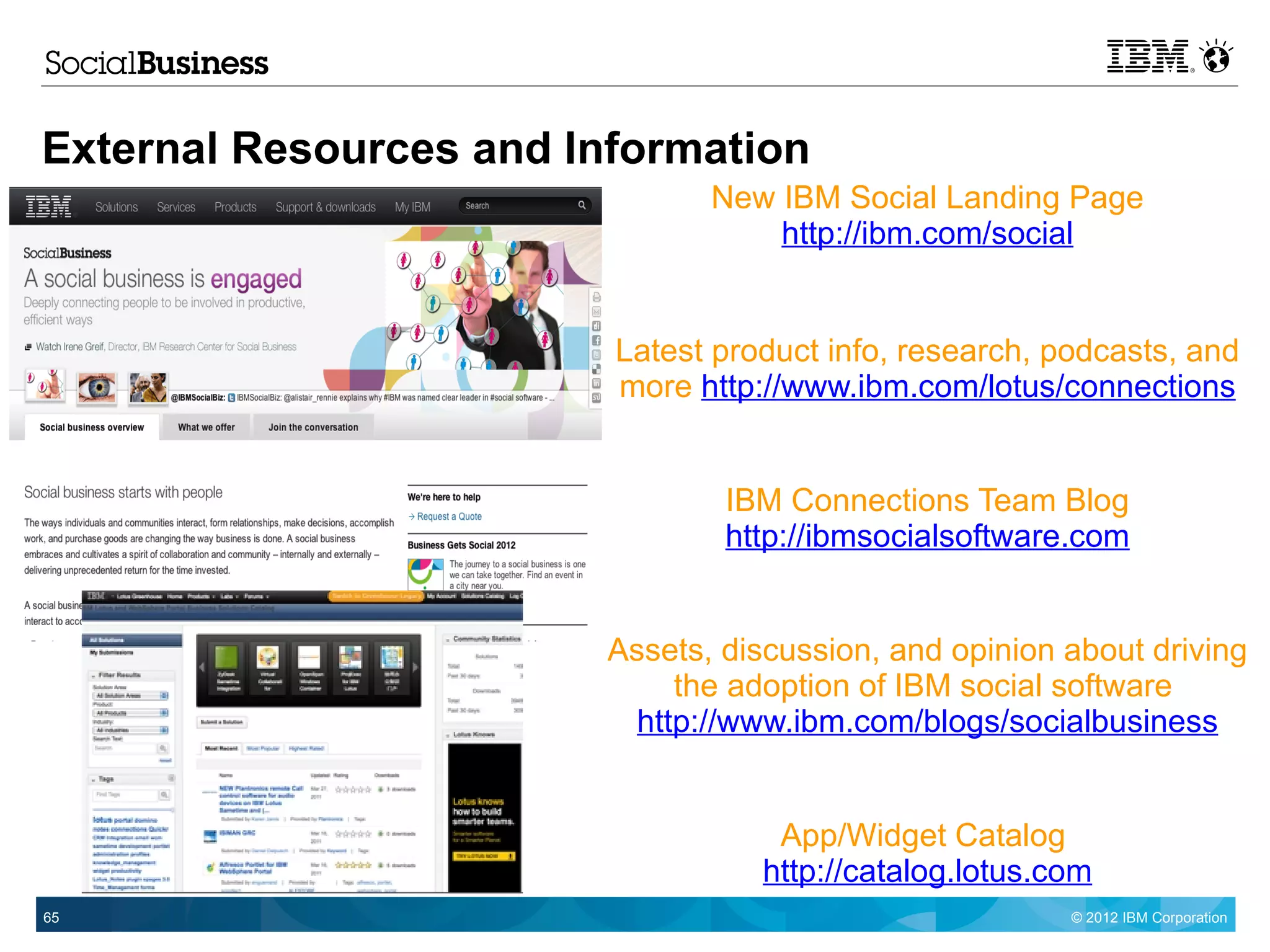Click the carousel previous arrow in catalog
The image size is (1270, 952).
coord(202,667)
